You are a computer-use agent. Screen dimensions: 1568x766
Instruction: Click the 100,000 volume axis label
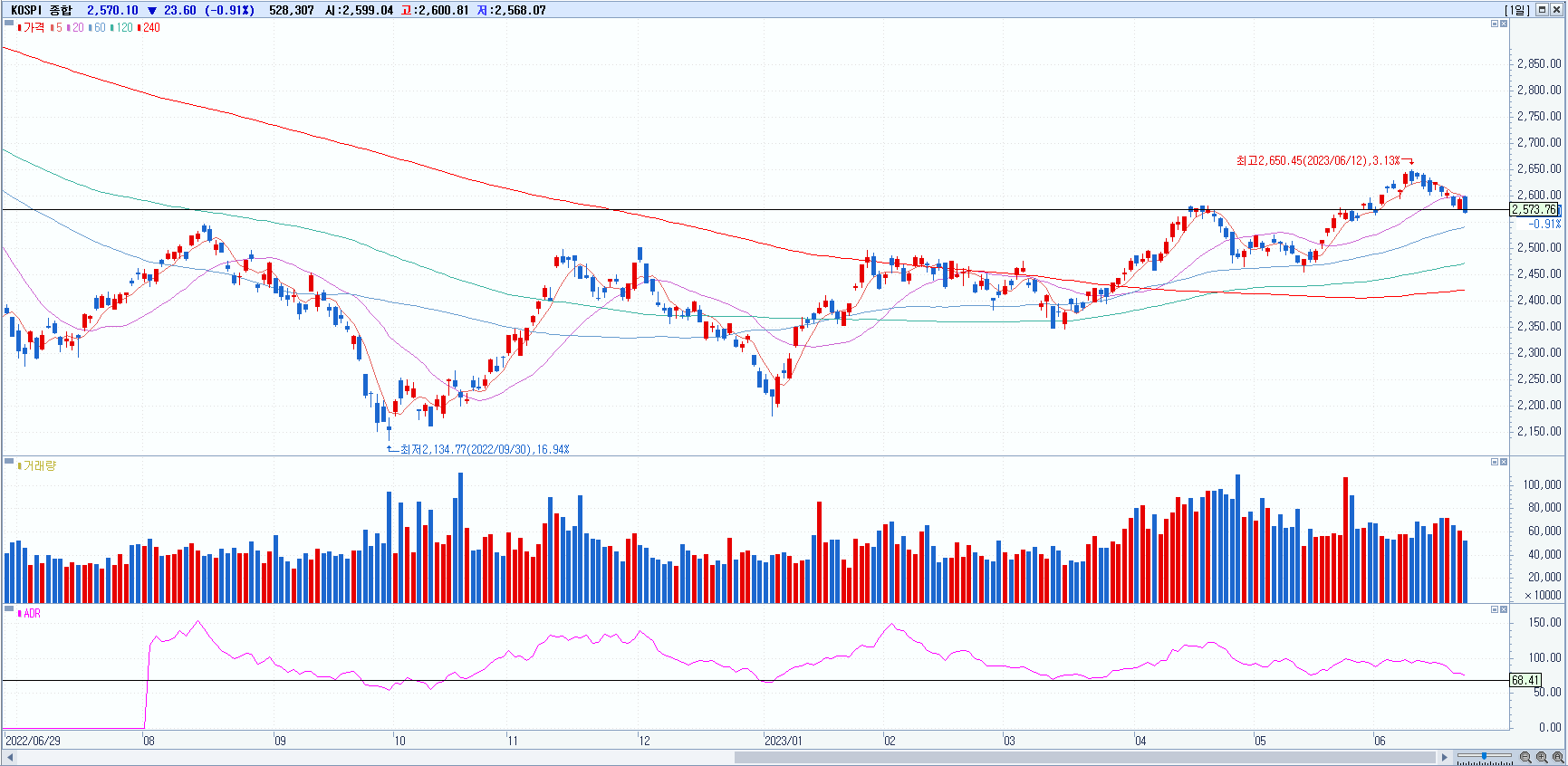(1542, 484)
